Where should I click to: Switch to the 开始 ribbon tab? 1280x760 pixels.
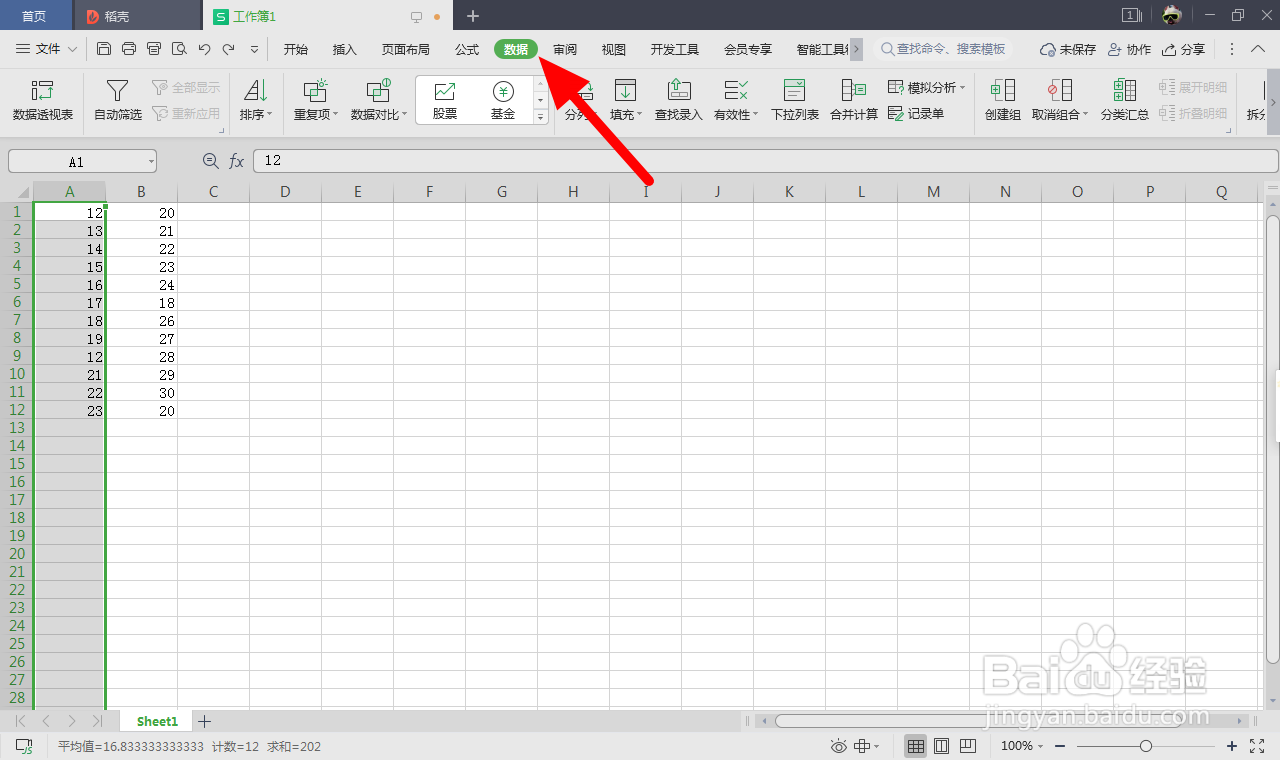[296, 49]
